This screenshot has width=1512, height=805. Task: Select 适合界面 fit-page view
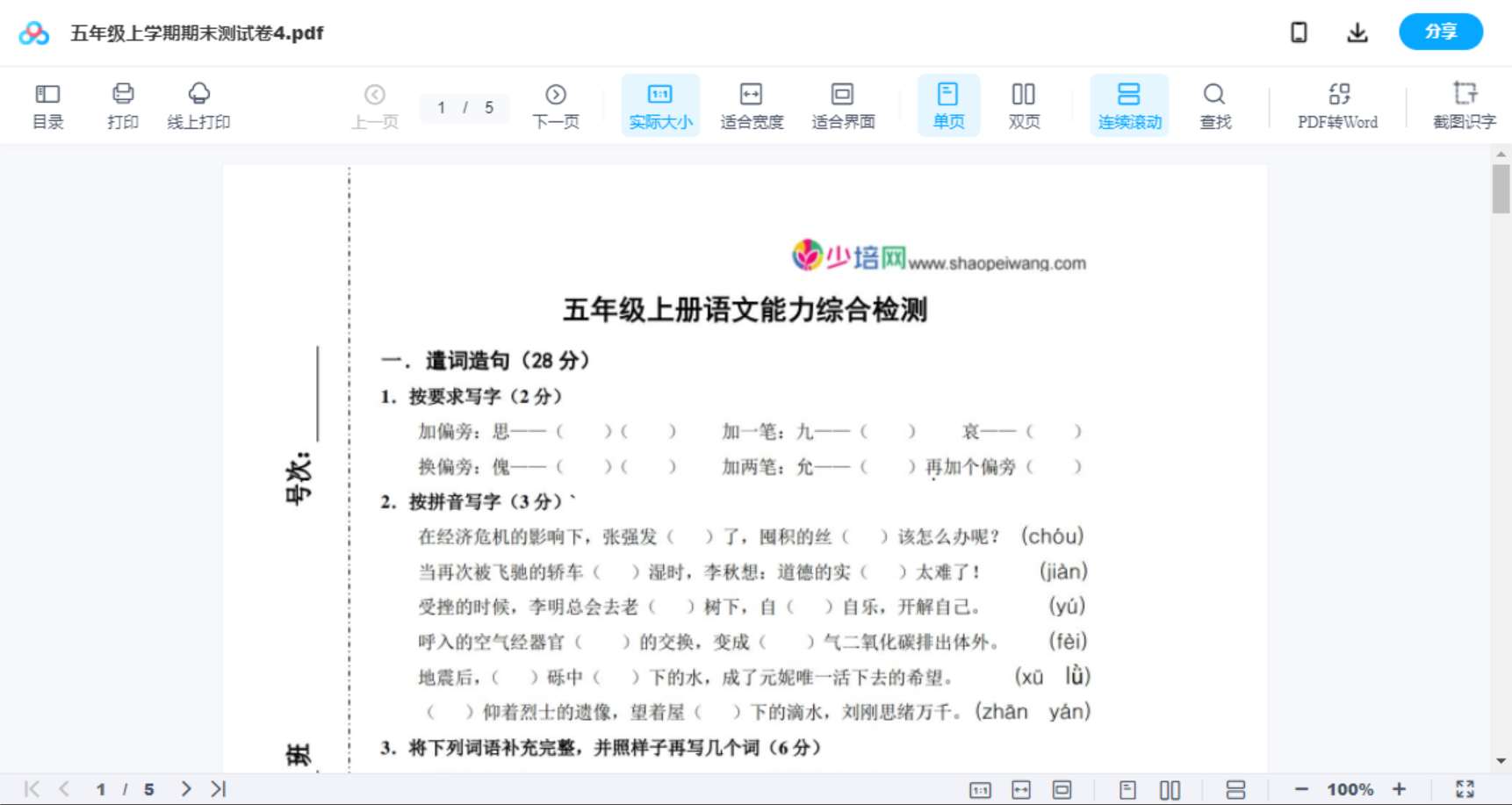843,104
